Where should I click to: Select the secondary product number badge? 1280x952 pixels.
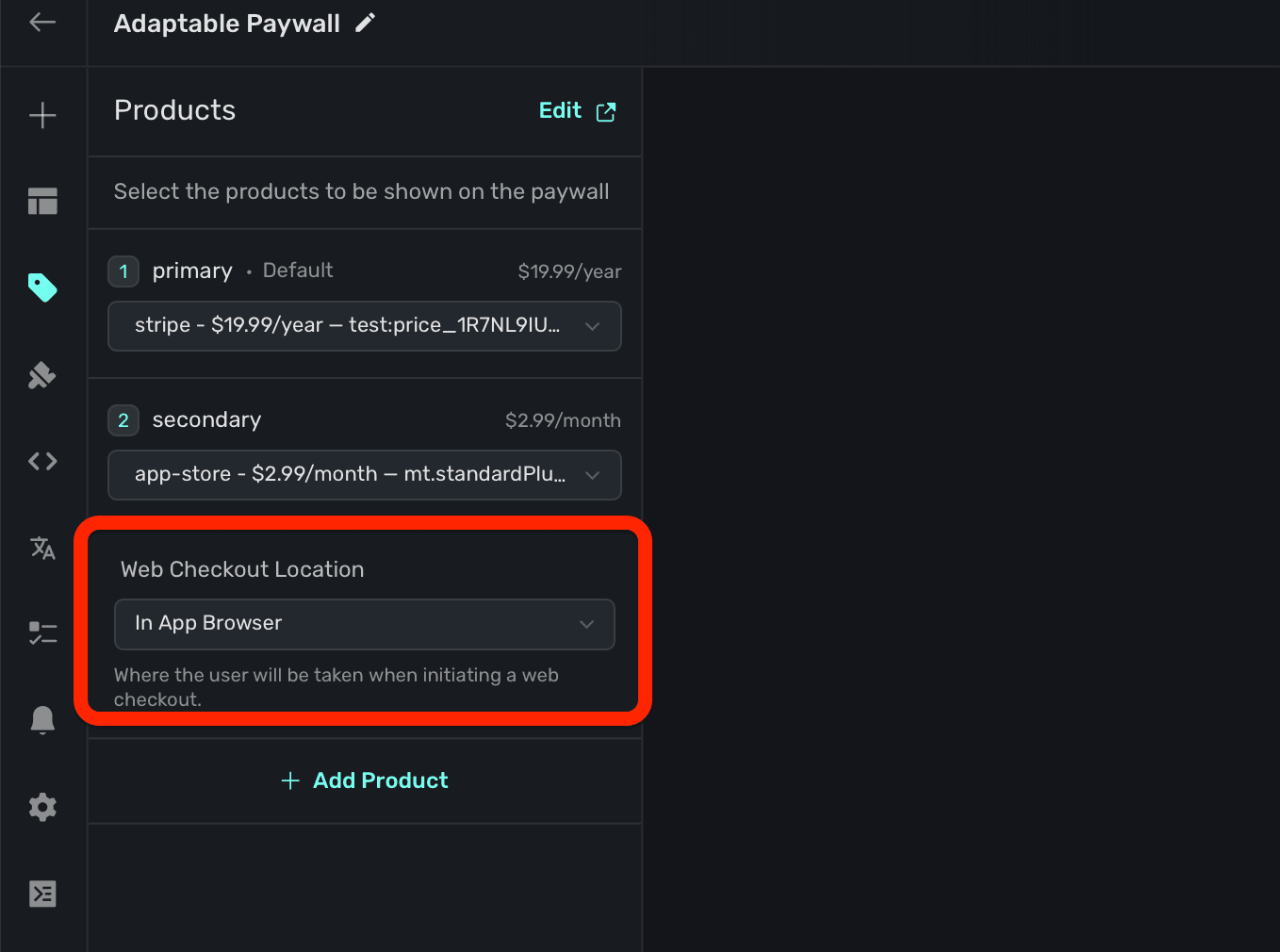[x=123, y=420]
